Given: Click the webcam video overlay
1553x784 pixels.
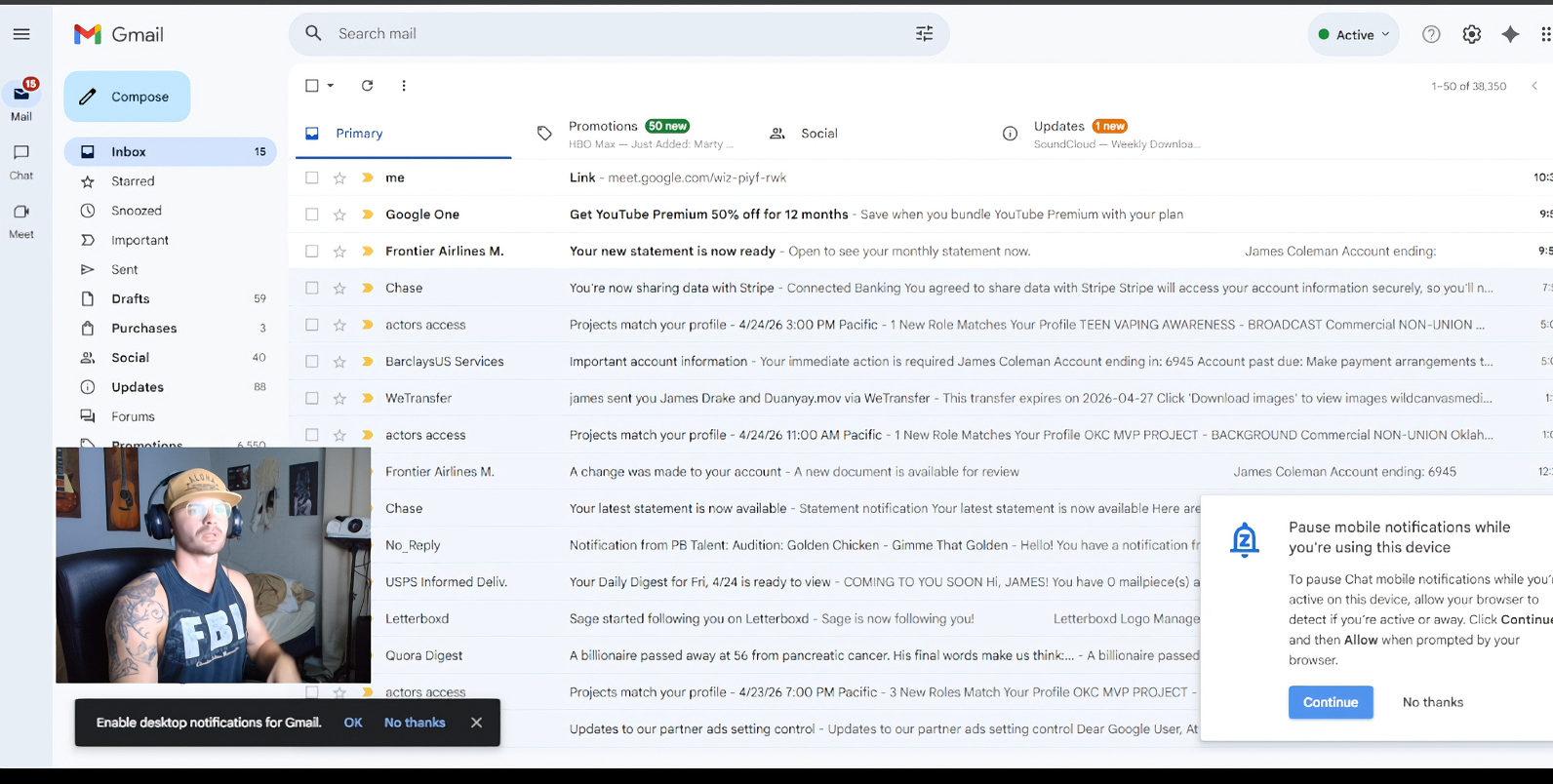Looking at the screenshot, I should coord(213,565).
